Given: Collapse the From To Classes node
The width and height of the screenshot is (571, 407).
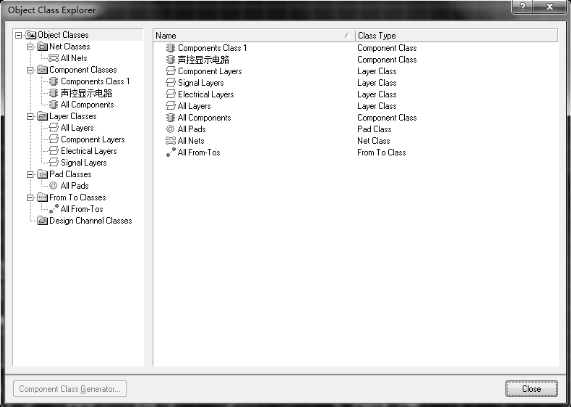Looking at the screenshot, I should pyautogui.click(x=31, y=198).
